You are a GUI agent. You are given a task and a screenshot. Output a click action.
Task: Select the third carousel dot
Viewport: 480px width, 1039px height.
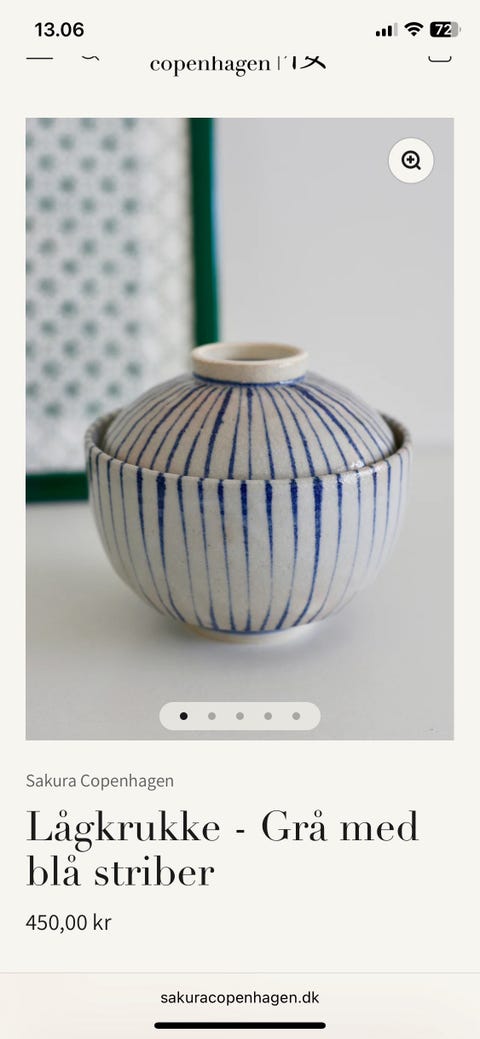(240, 716)
